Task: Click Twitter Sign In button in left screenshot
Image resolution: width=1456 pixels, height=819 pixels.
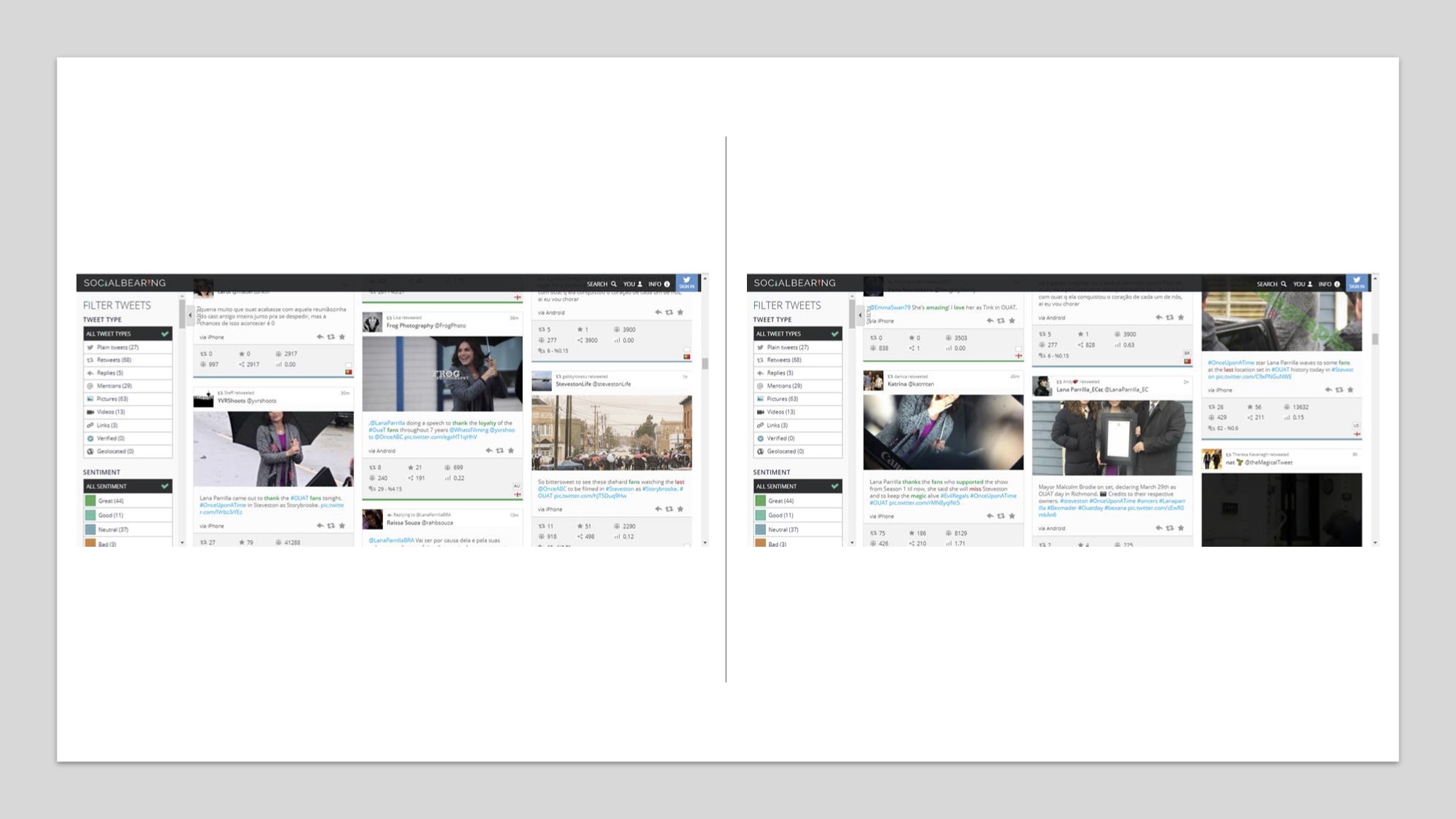Action: [687, 283]
